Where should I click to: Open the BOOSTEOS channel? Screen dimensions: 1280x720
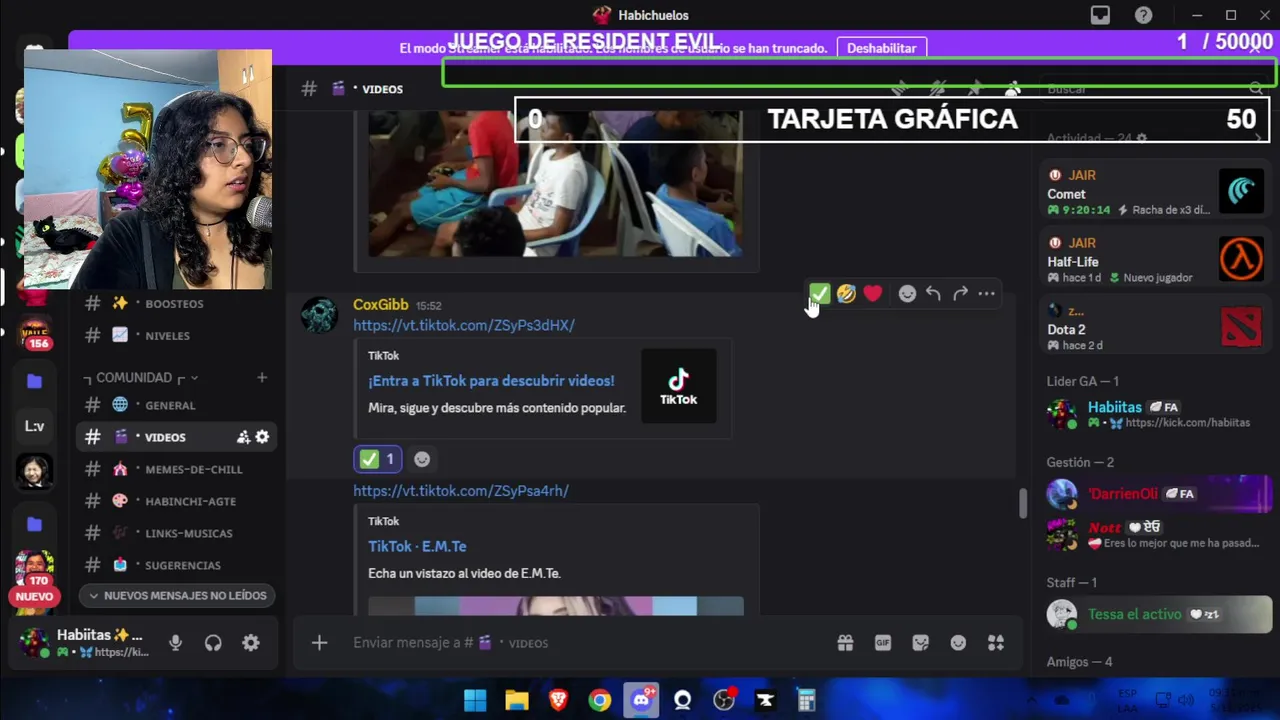(x=176, y=303)
